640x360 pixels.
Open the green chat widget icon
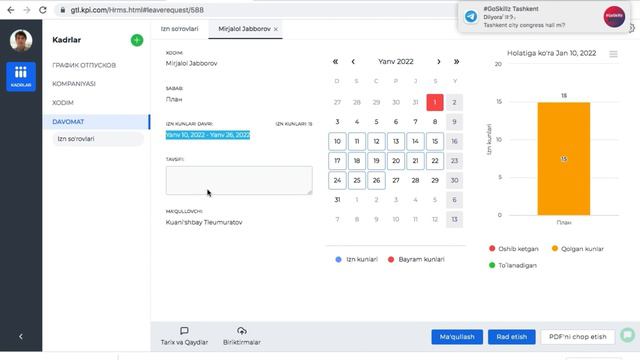pyautogui.click(x=628, y=335)
